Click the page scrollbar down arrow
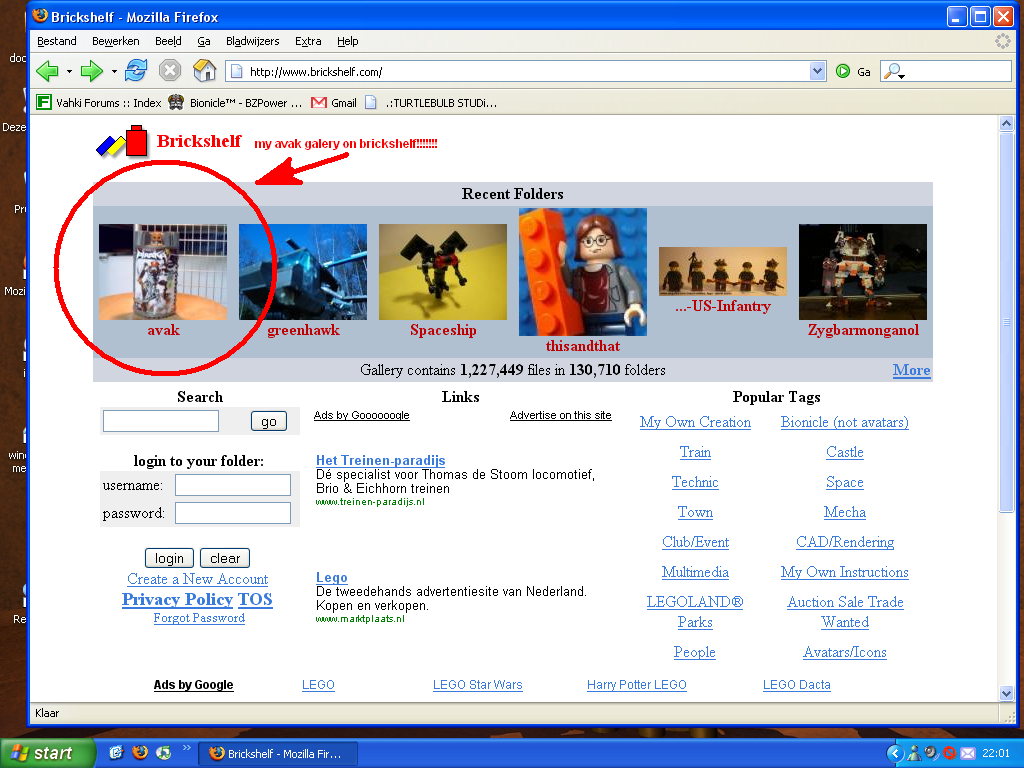The width and height of the screenshot is (1024, 768). coord(1006,693)
